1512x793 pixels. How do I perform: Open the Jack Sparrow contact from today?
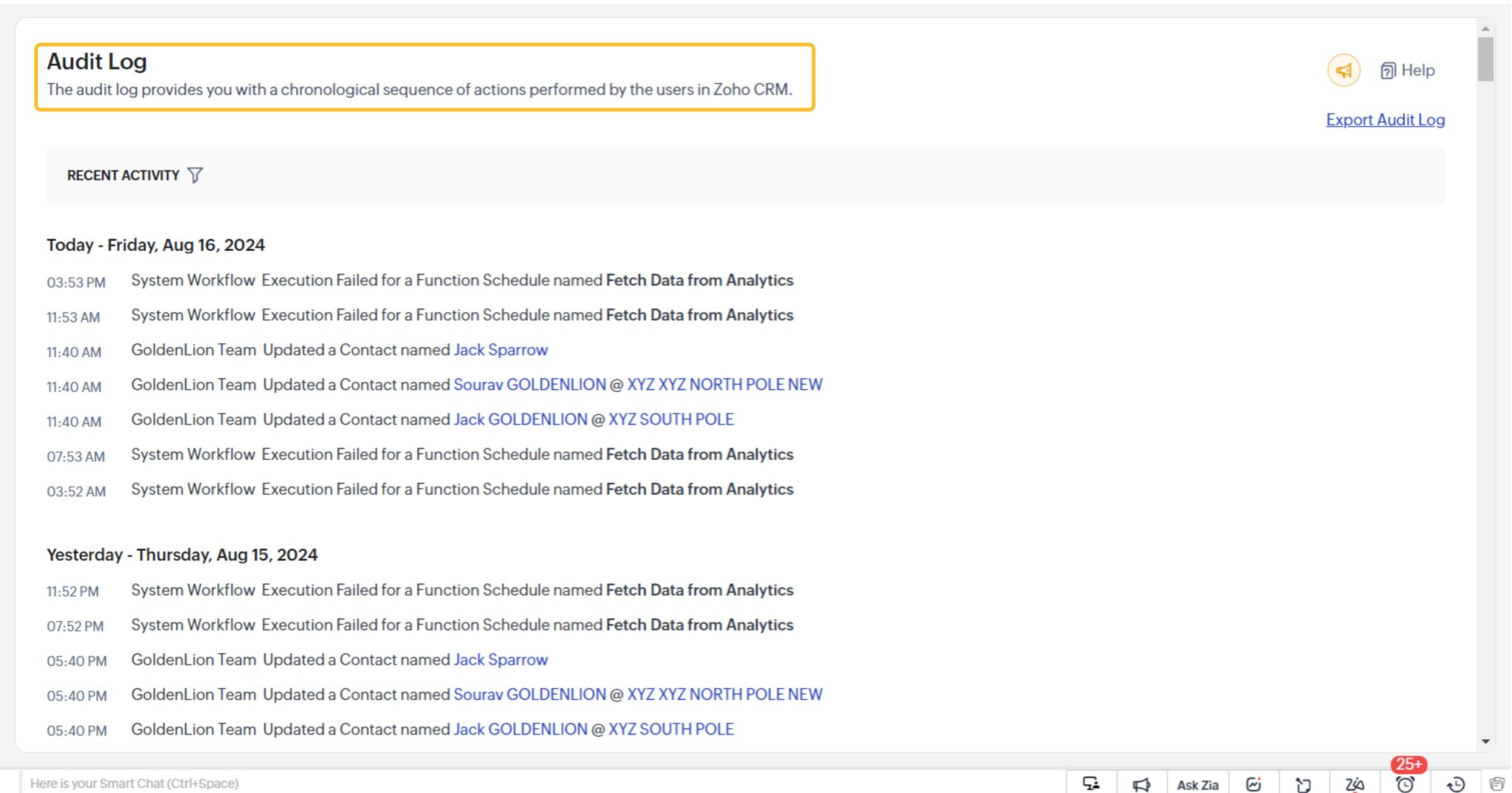500,350
